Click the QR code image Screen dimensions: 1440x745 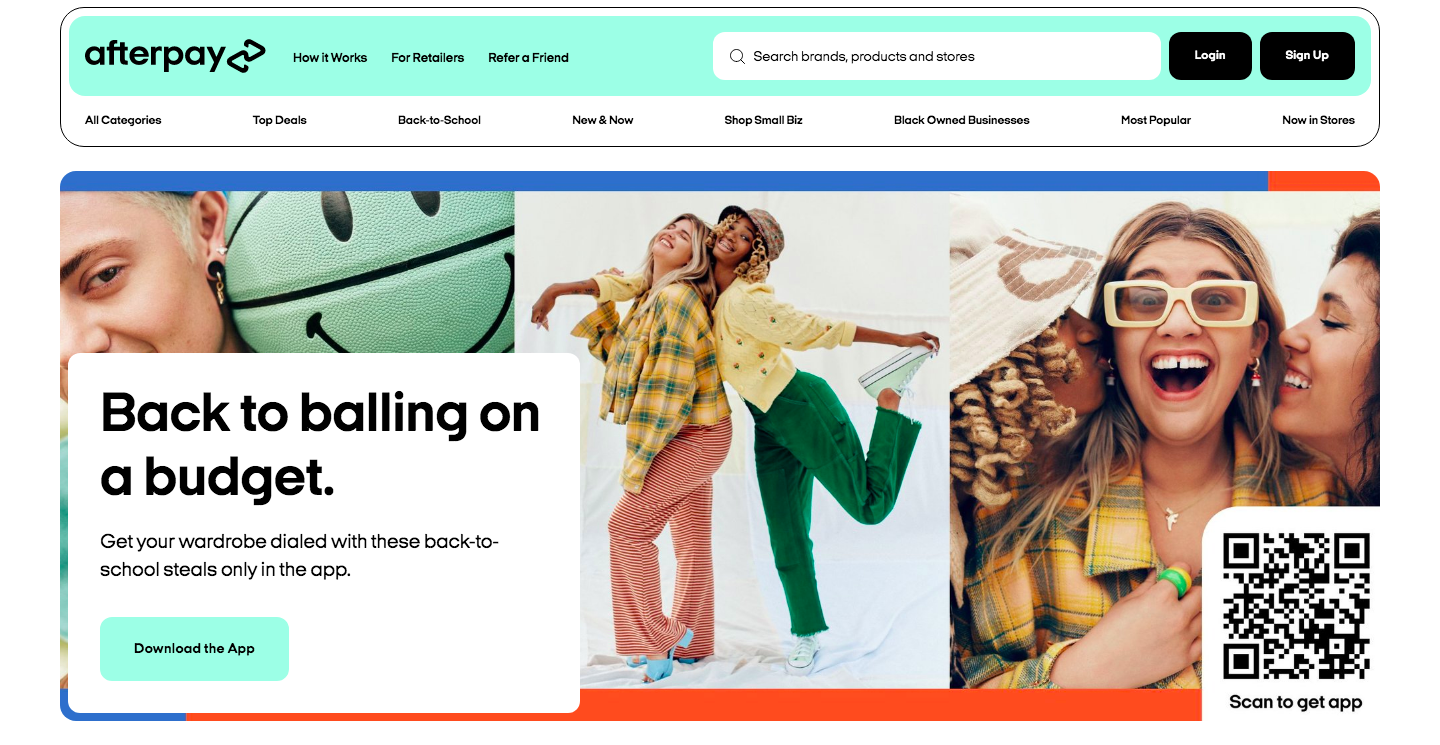(x=1296, y=606)
